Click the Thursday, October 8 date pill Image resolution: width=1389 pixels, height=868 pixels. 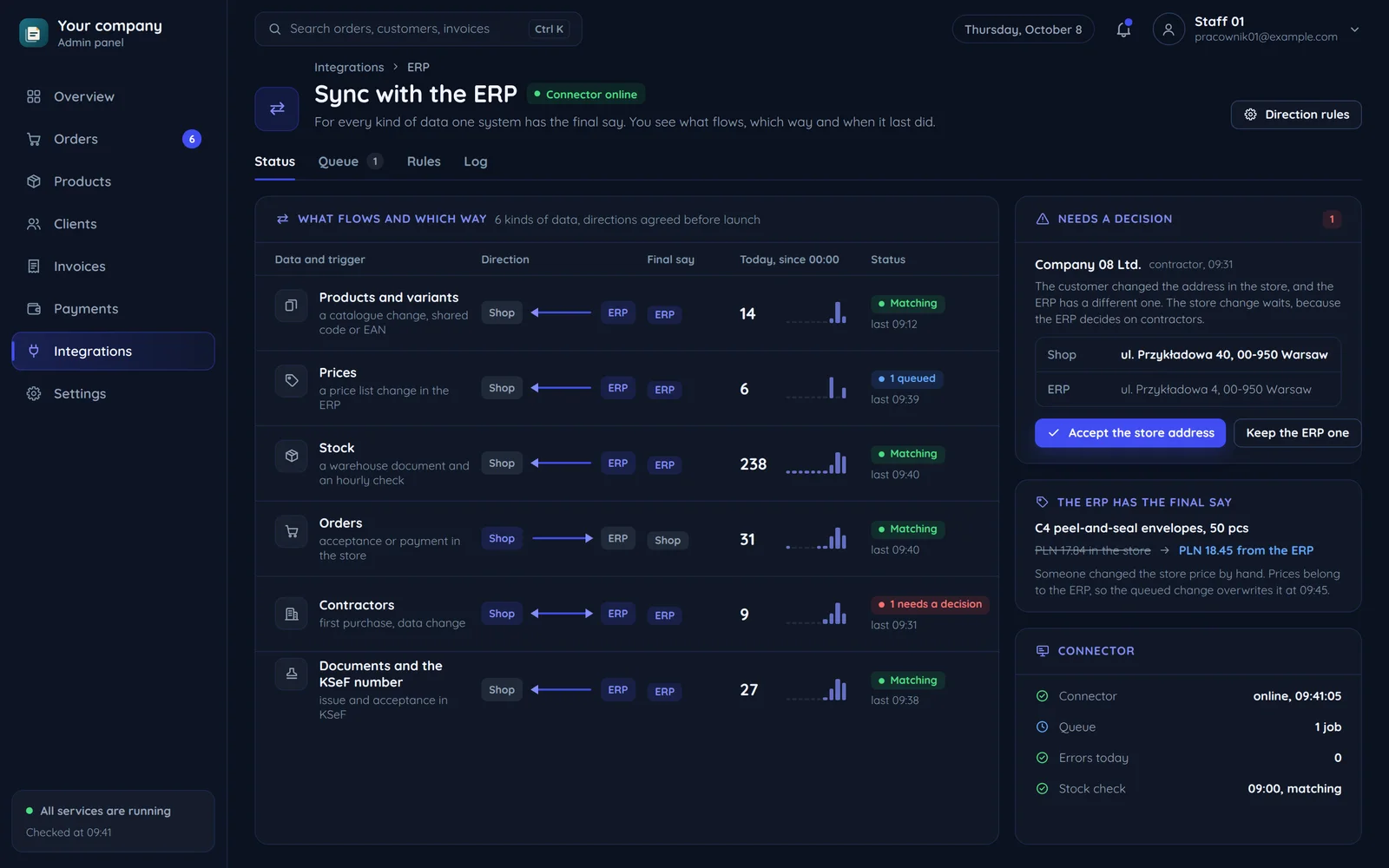1023,30
